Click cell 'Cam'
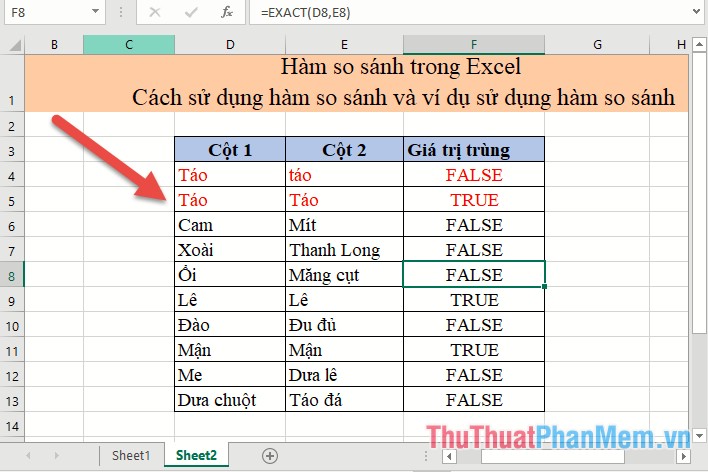The height and width of the screenshot is (472, 708). (230, 224)
